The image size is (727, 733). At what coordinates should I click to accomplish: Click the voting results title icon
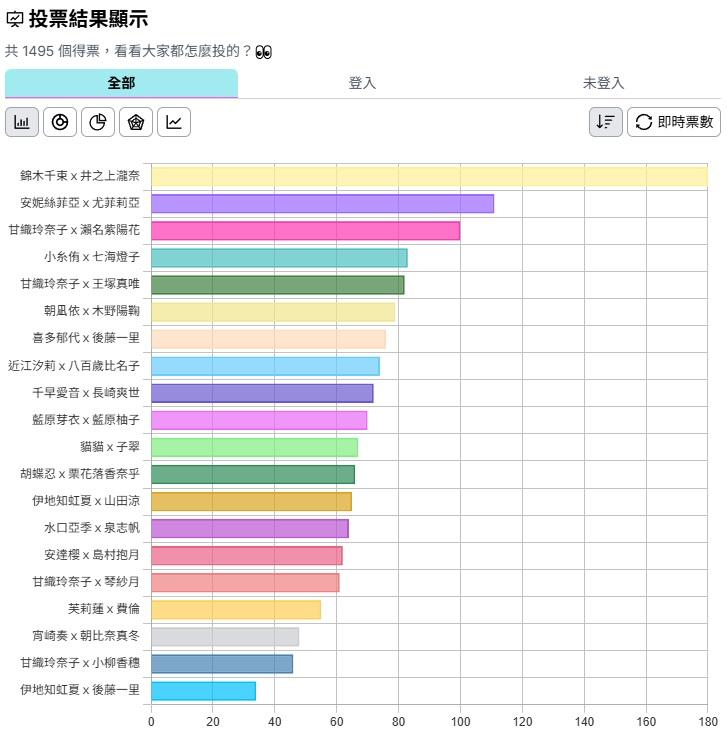point(15,19)
